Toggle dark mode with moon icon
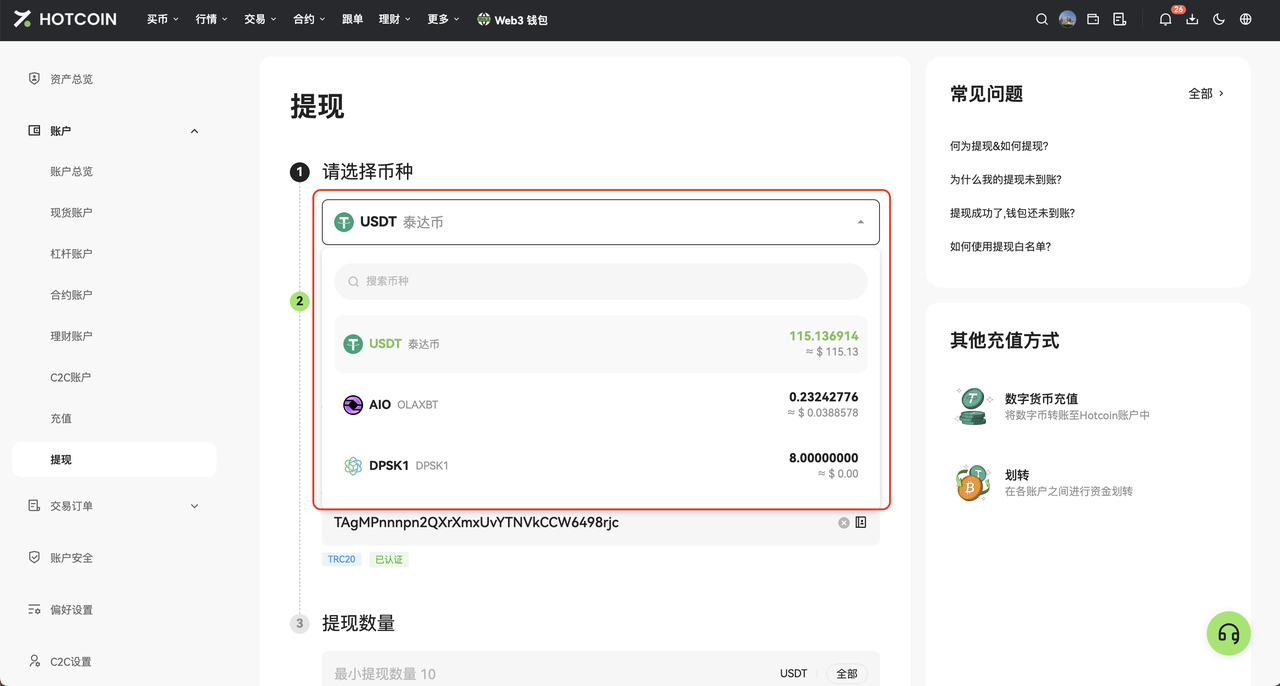The image size is (1280, 686). pos(1218,19)
